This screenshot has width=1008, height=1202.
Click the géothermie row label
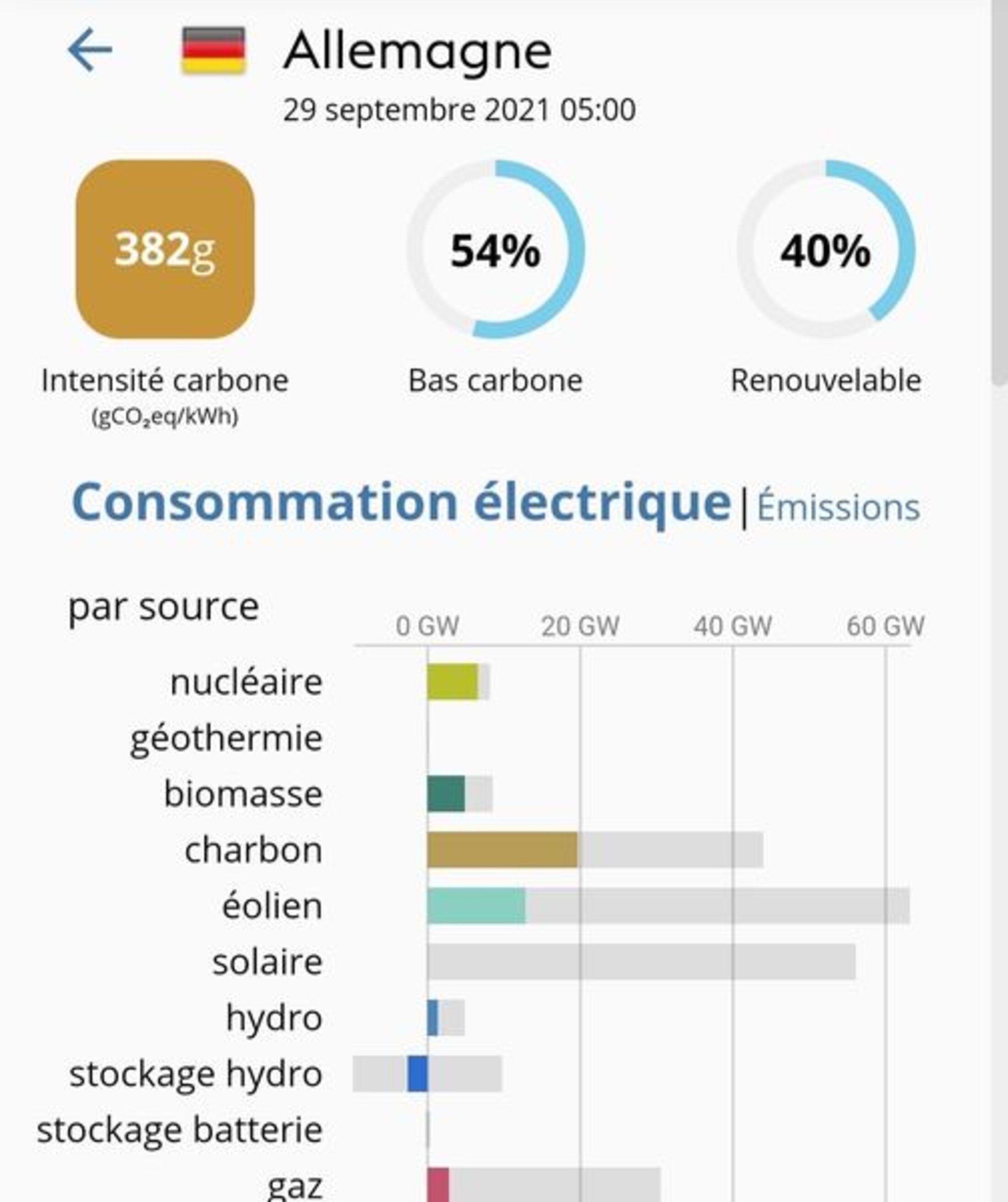[226, 738]
